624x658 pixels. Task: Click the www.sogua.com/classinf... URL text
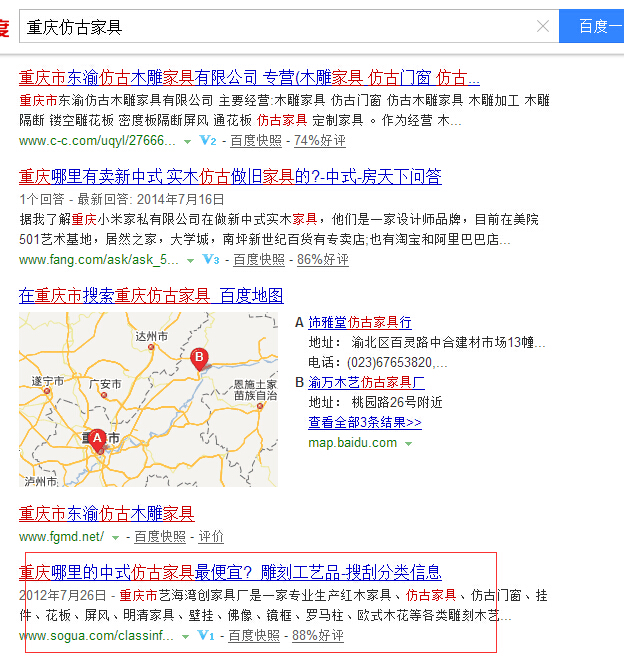pyautogui.click(x=97, y=636)
